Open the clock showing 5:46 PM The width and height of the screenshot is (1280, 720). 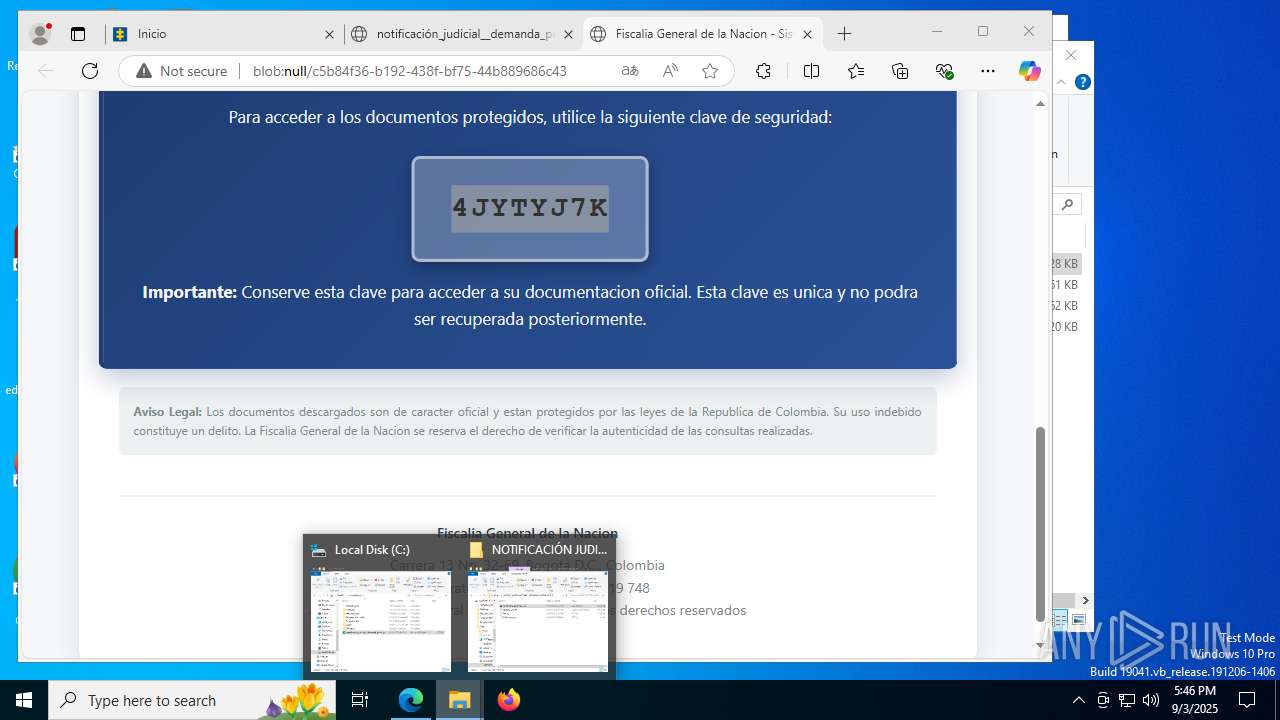(x=1195, y=700)
